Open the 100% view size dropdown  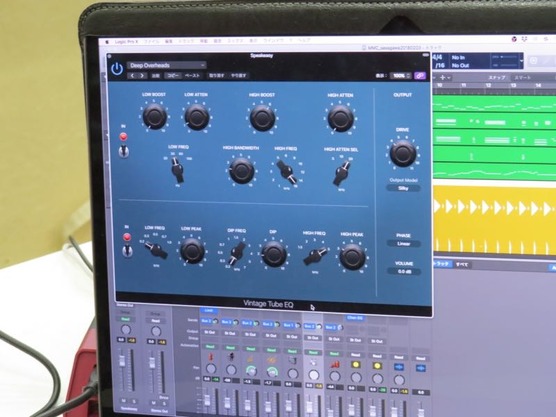point(400,76)
